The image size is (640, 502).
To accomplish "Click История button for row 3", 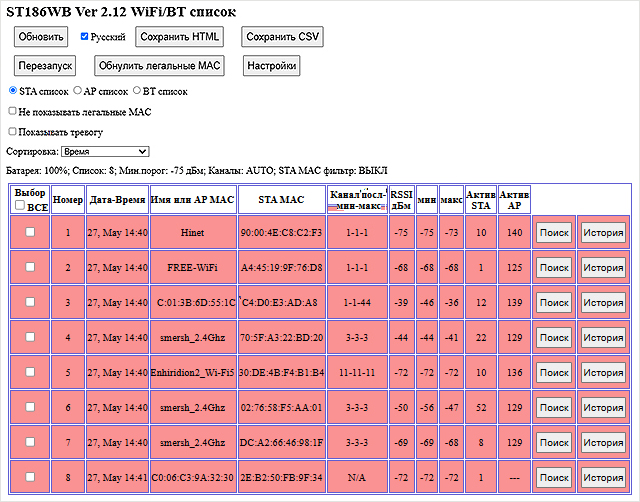I will pyautogui.click(x=603, y=303).
